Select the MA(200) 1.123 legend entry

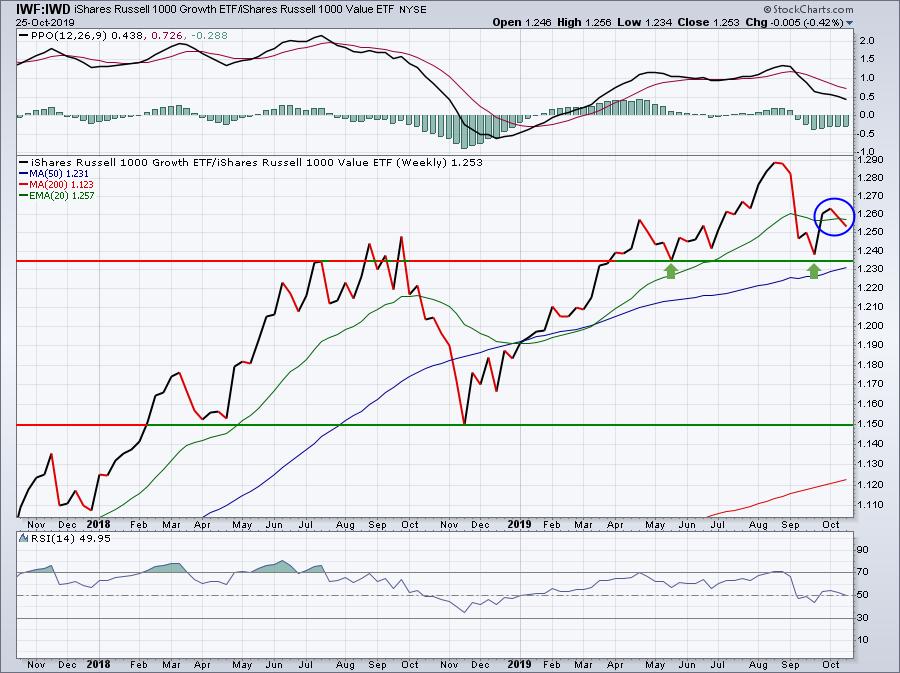coord(56,184)
